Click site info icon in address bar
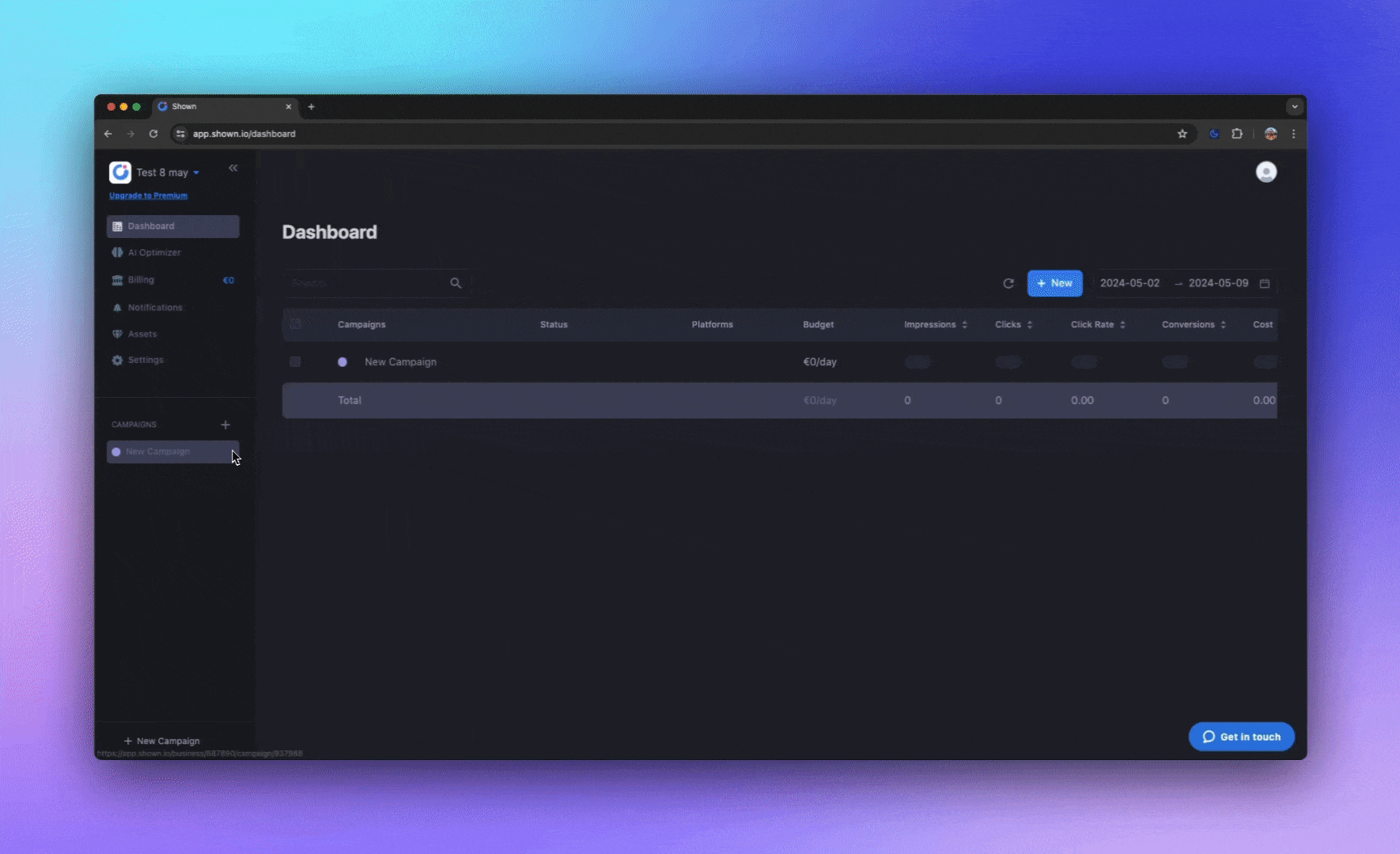Screen dimensions: 1400x854 180,134
